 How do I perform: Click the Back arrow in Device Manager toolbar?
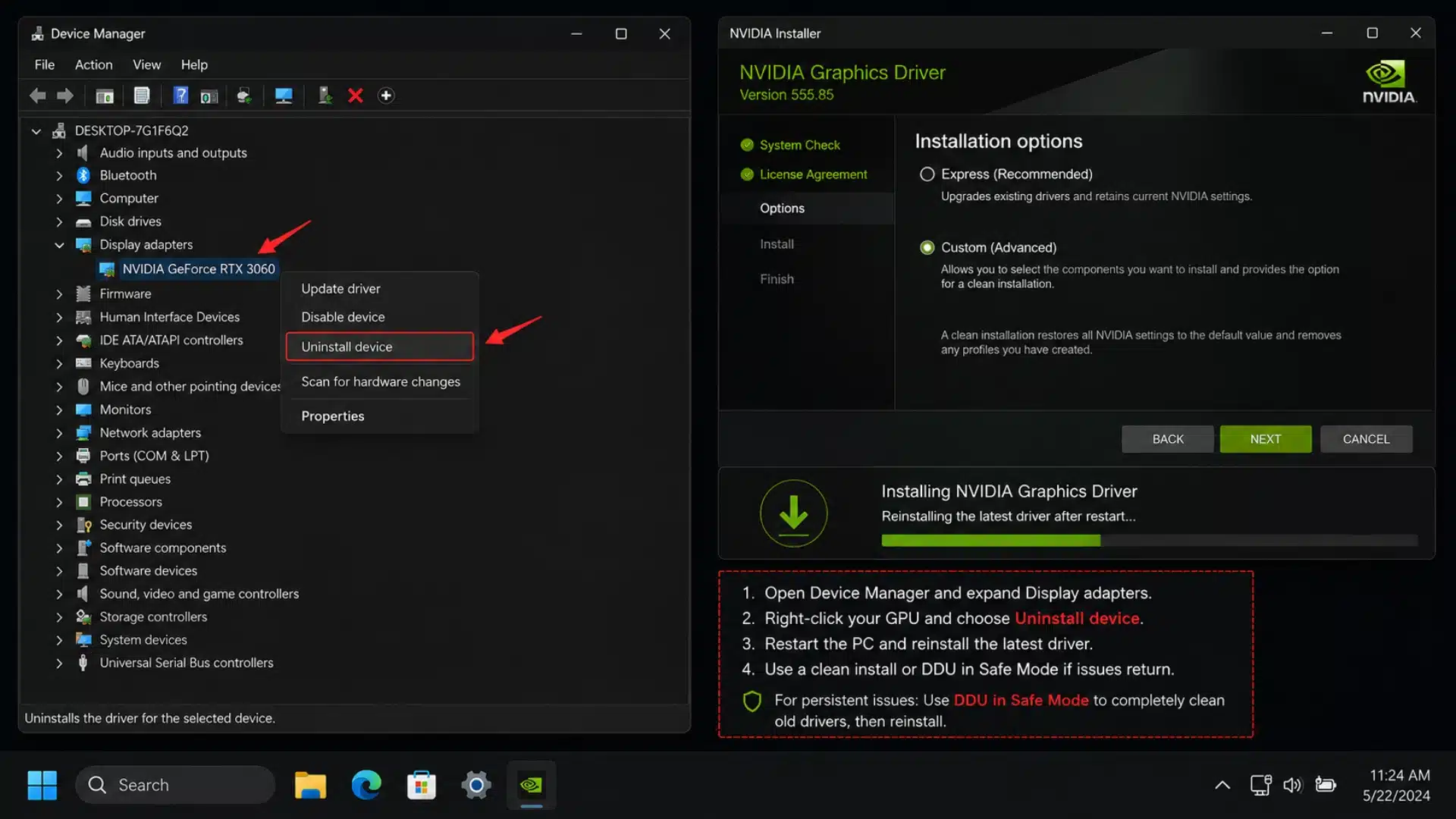pyautogui.click(x=37, y=96)
